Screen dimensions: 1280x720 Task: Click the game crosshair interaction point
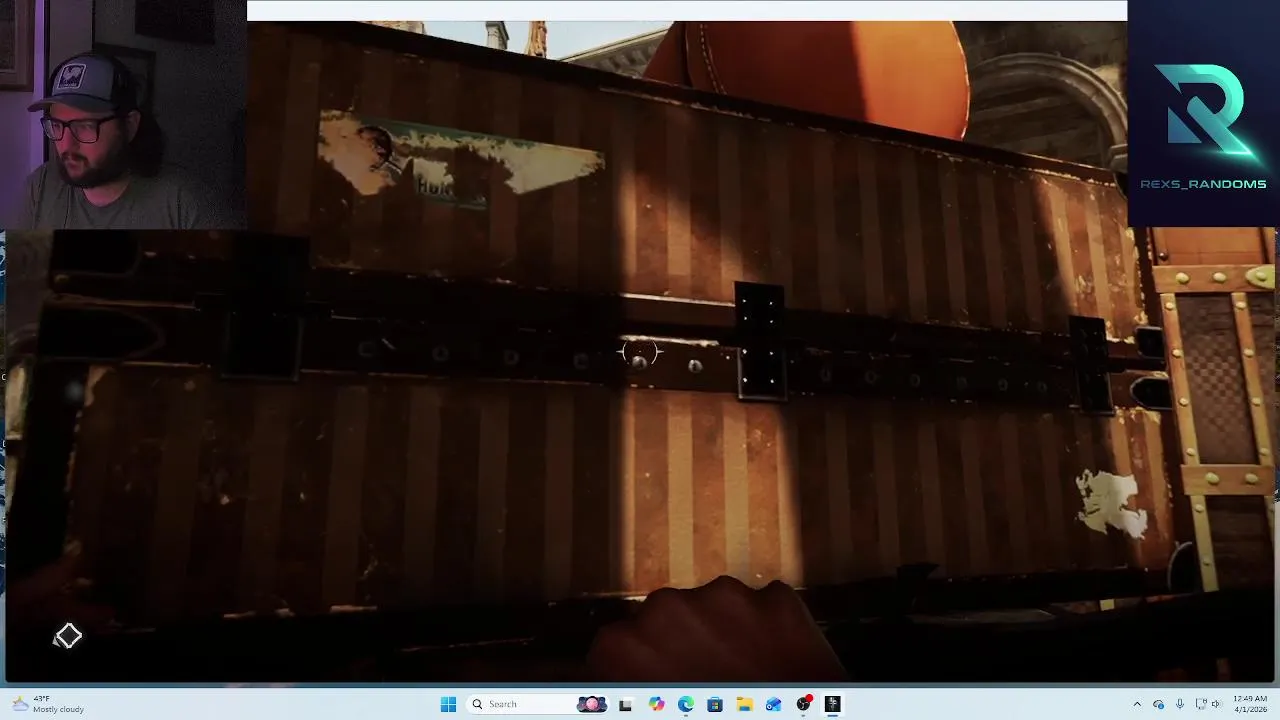(640, 353)
